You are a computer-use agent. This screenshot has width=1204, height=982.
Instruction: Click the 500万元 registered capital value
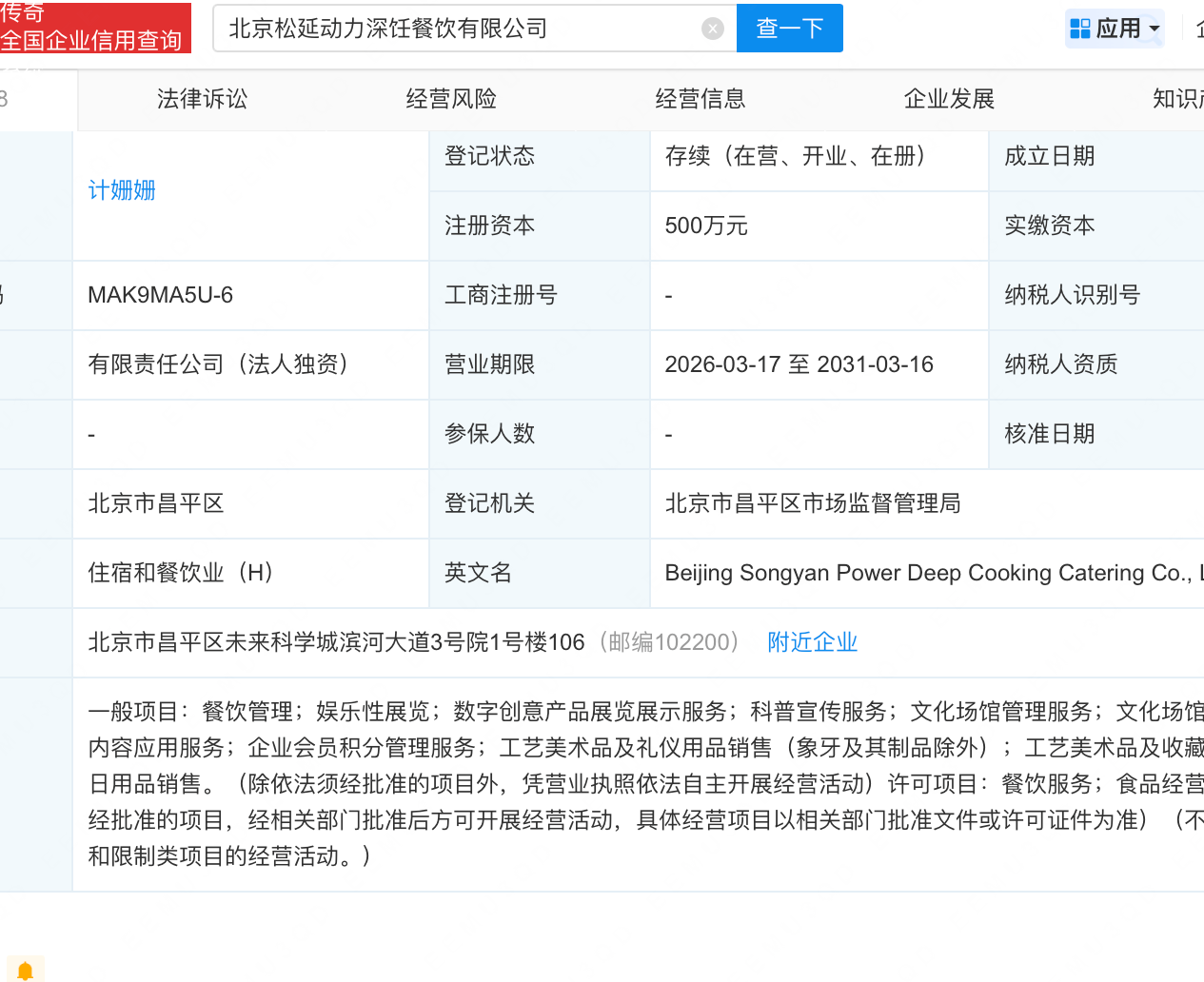point(706,226)
